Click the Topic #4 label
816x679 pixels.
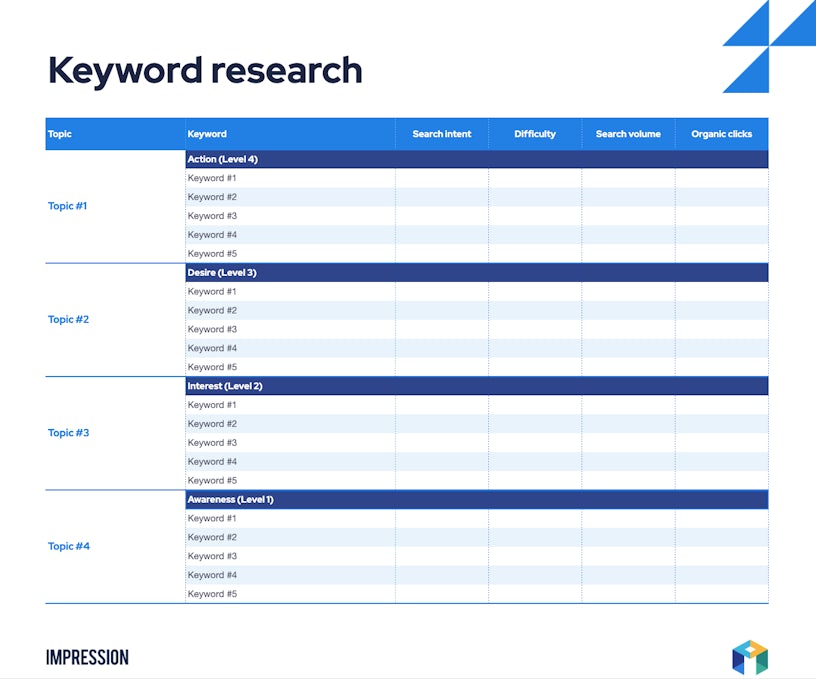click(x=68, y=547)
